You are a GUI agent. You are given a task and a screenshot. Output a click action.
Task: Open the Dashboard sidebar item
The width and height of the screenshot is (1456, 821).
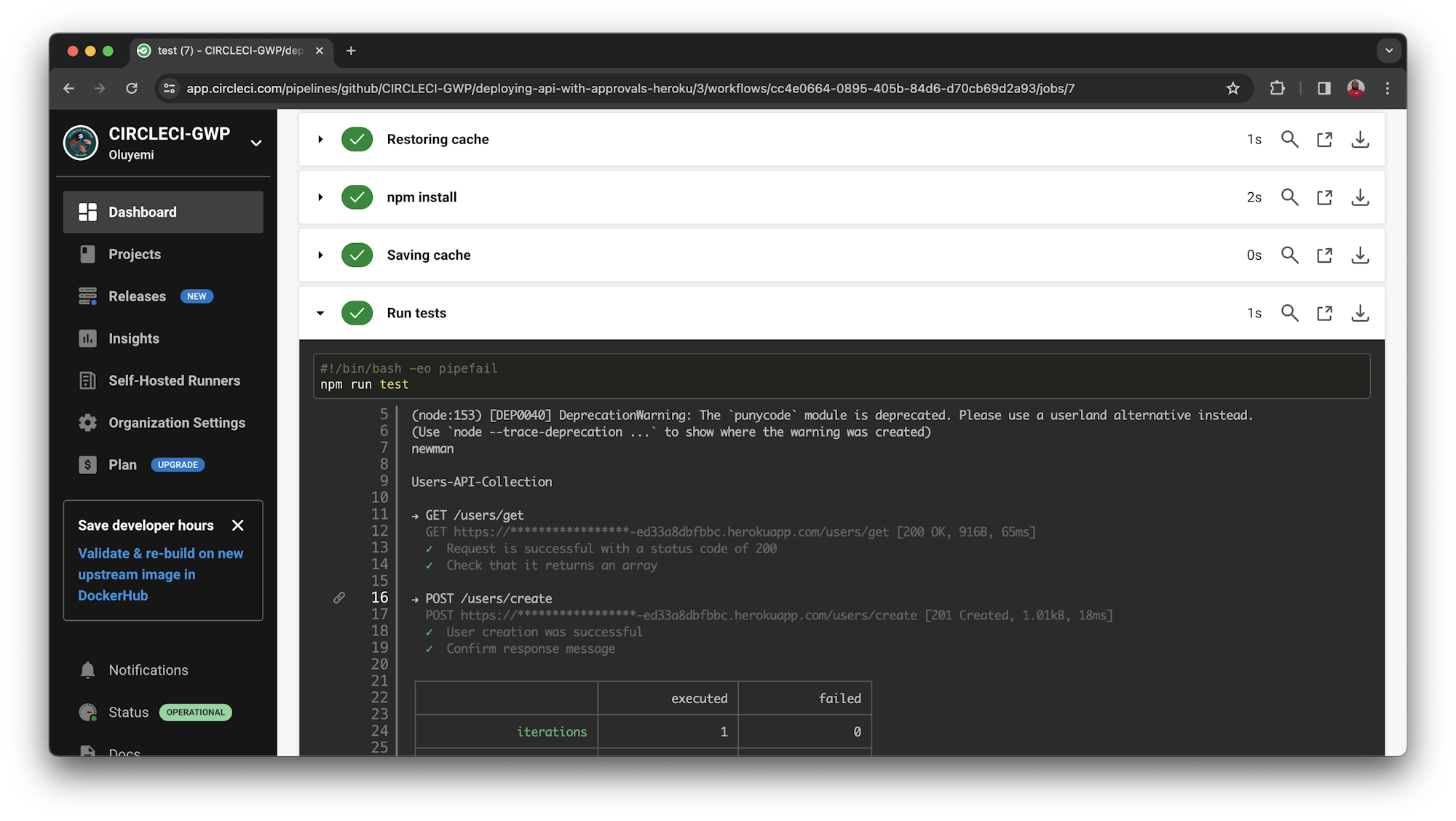[x=163, y=212]
